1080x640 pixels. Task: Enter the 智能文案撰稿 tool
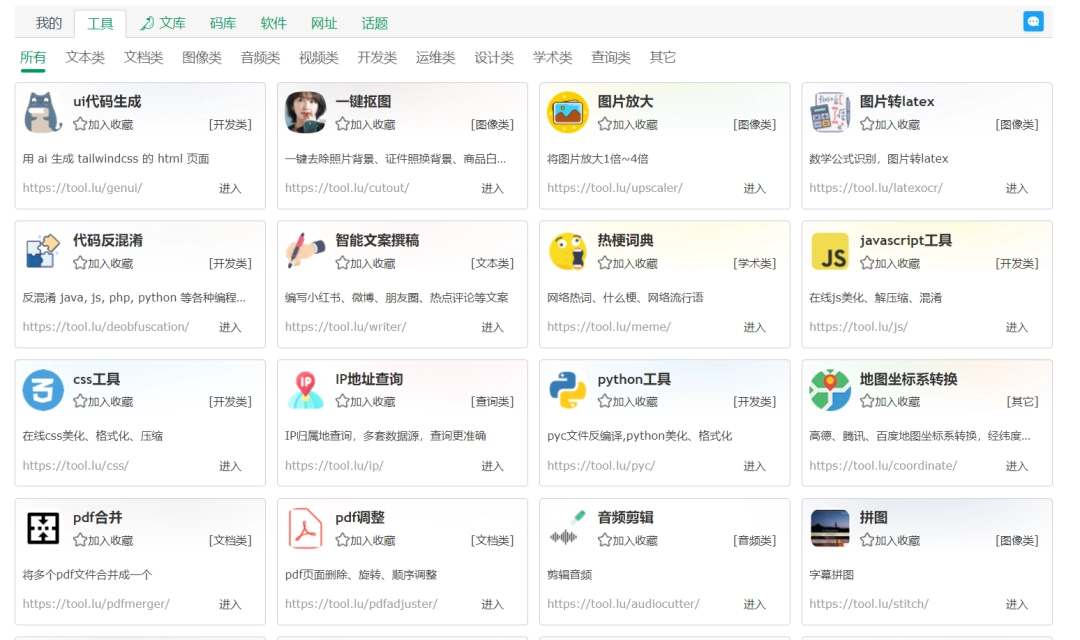coord(492,327)
